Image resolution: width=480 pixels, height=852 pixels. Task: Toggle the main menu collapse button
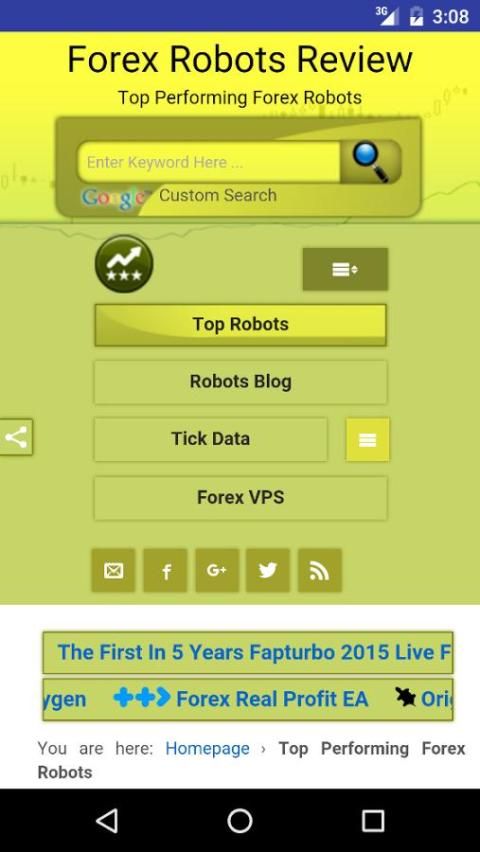pyautogui.click(x=345, y=269)
